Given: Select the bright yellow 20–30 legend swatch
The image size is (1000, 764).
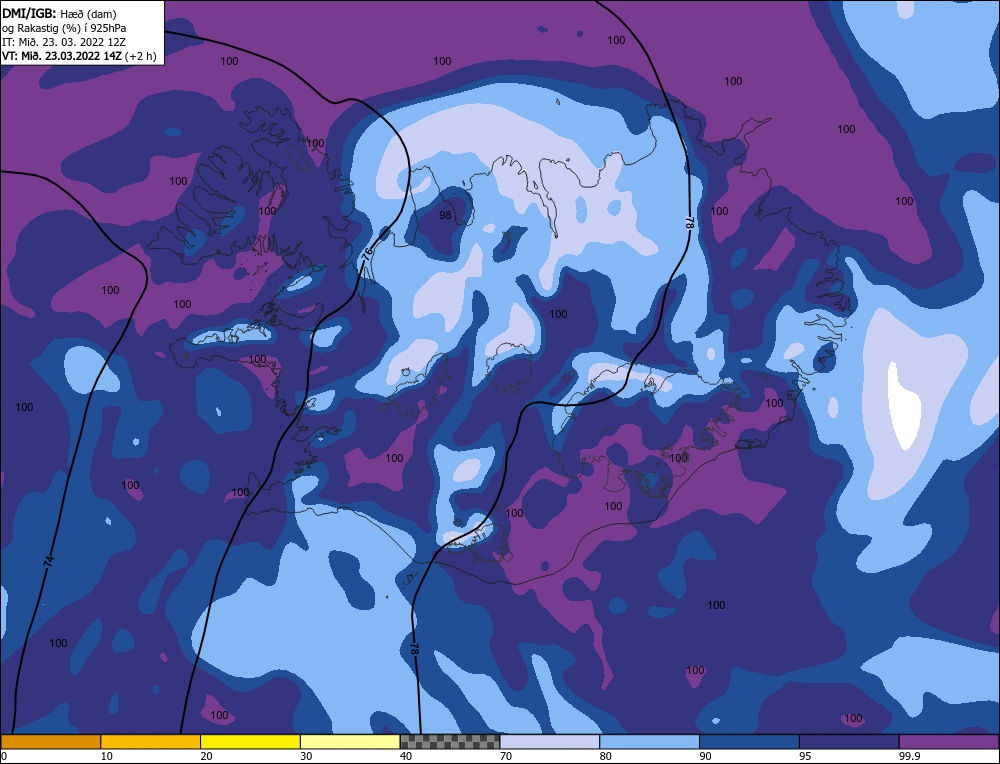Looking at the screenshot, I should [x=250, y=742].
